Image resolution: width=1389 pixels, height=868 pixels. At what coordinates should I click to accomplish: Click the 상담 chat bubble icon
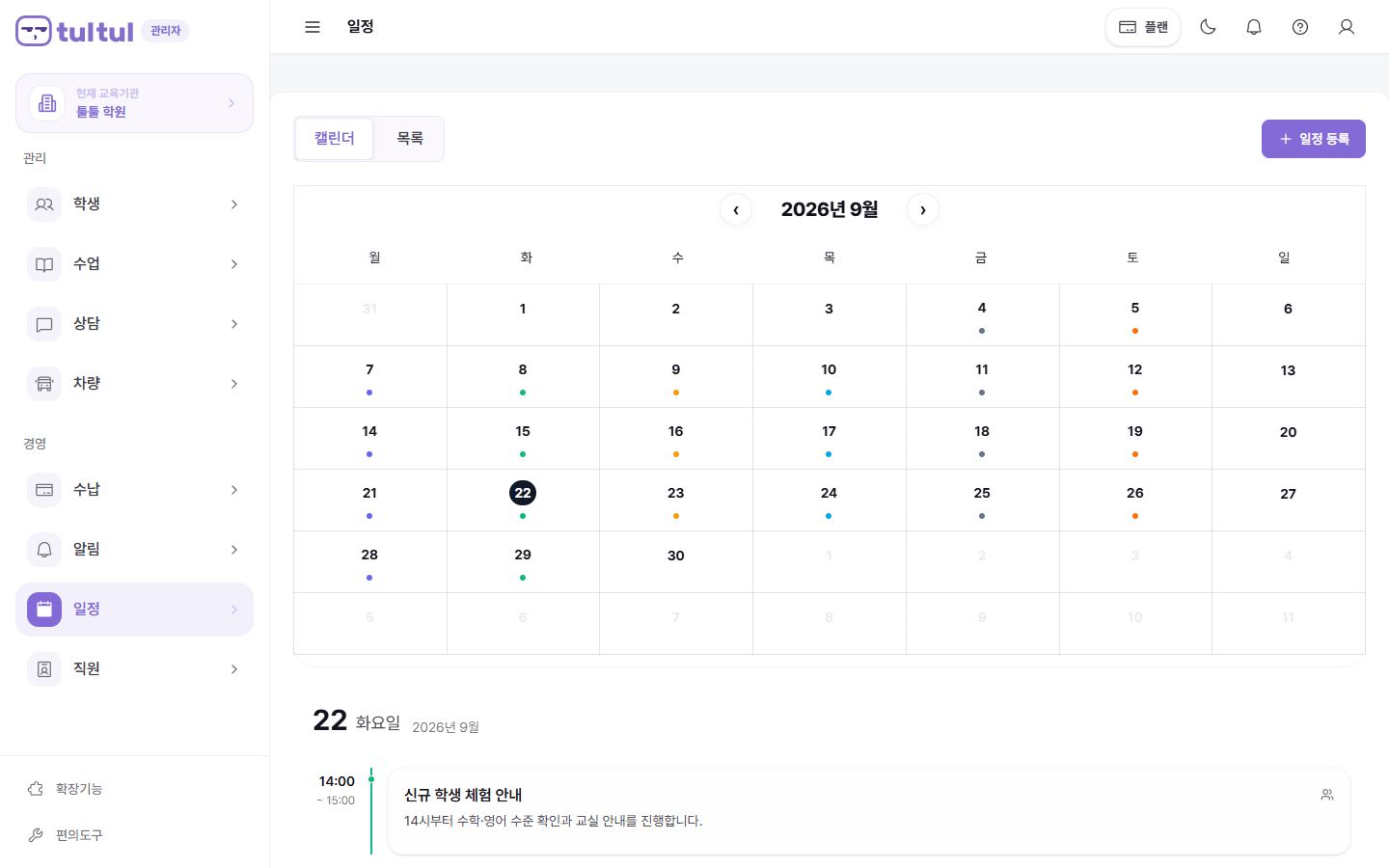tap(44, 324)
